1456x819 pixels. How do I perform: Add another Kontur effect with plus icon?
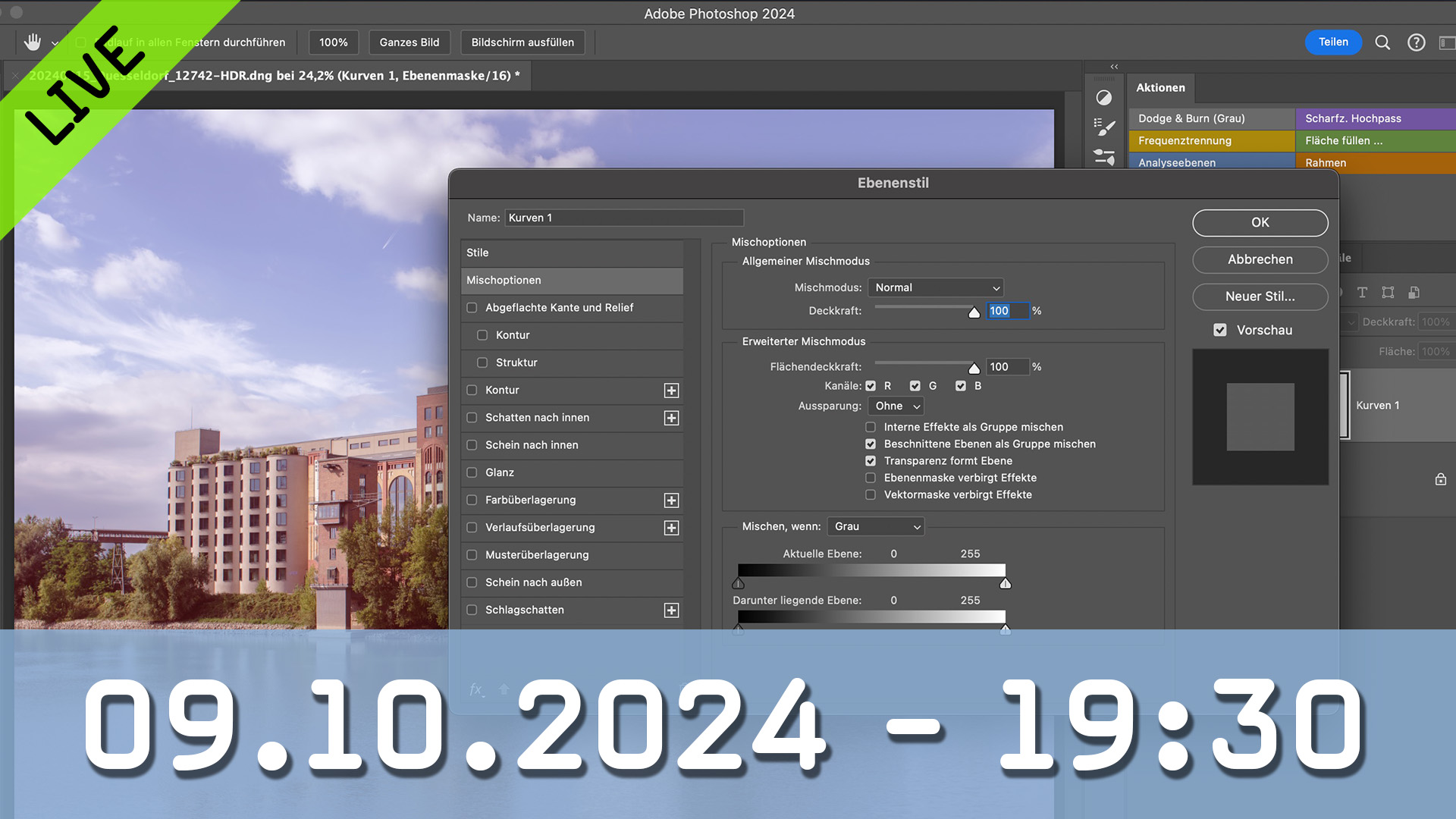coord(671,391)
